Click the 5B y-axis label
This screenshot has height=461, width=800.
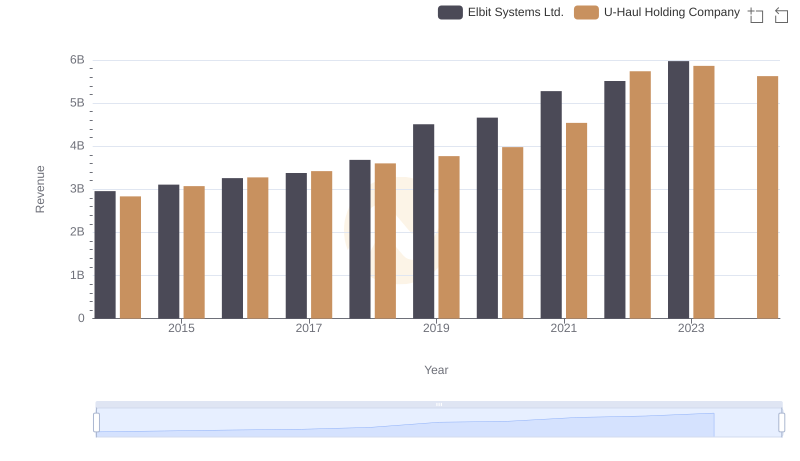click(77, 103)
